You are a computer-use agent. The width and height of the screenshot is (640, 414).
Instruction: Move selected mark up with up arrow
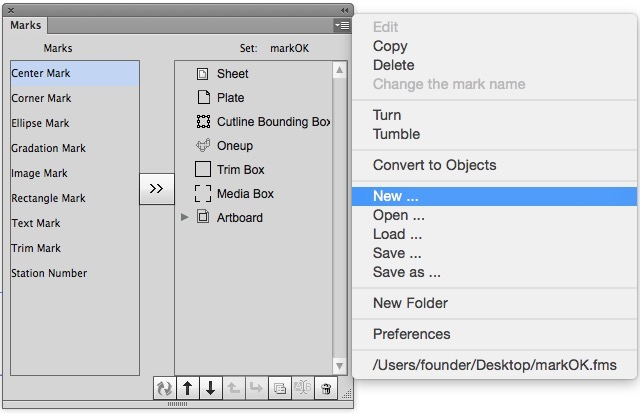[x=188, y=389]
